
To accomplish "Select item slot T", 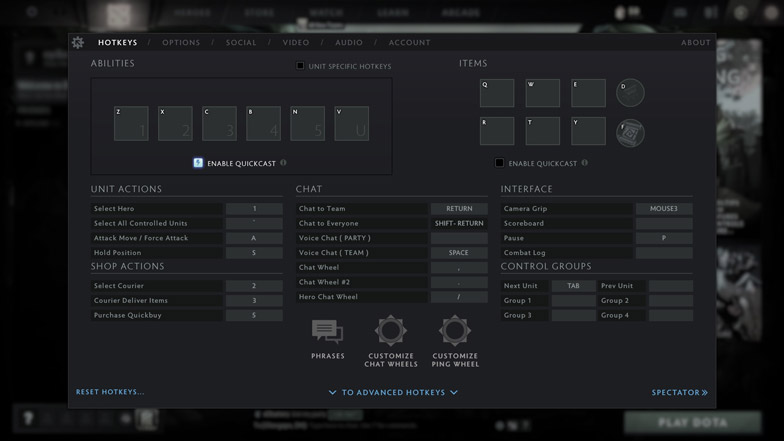I will (x=542, y=131).
